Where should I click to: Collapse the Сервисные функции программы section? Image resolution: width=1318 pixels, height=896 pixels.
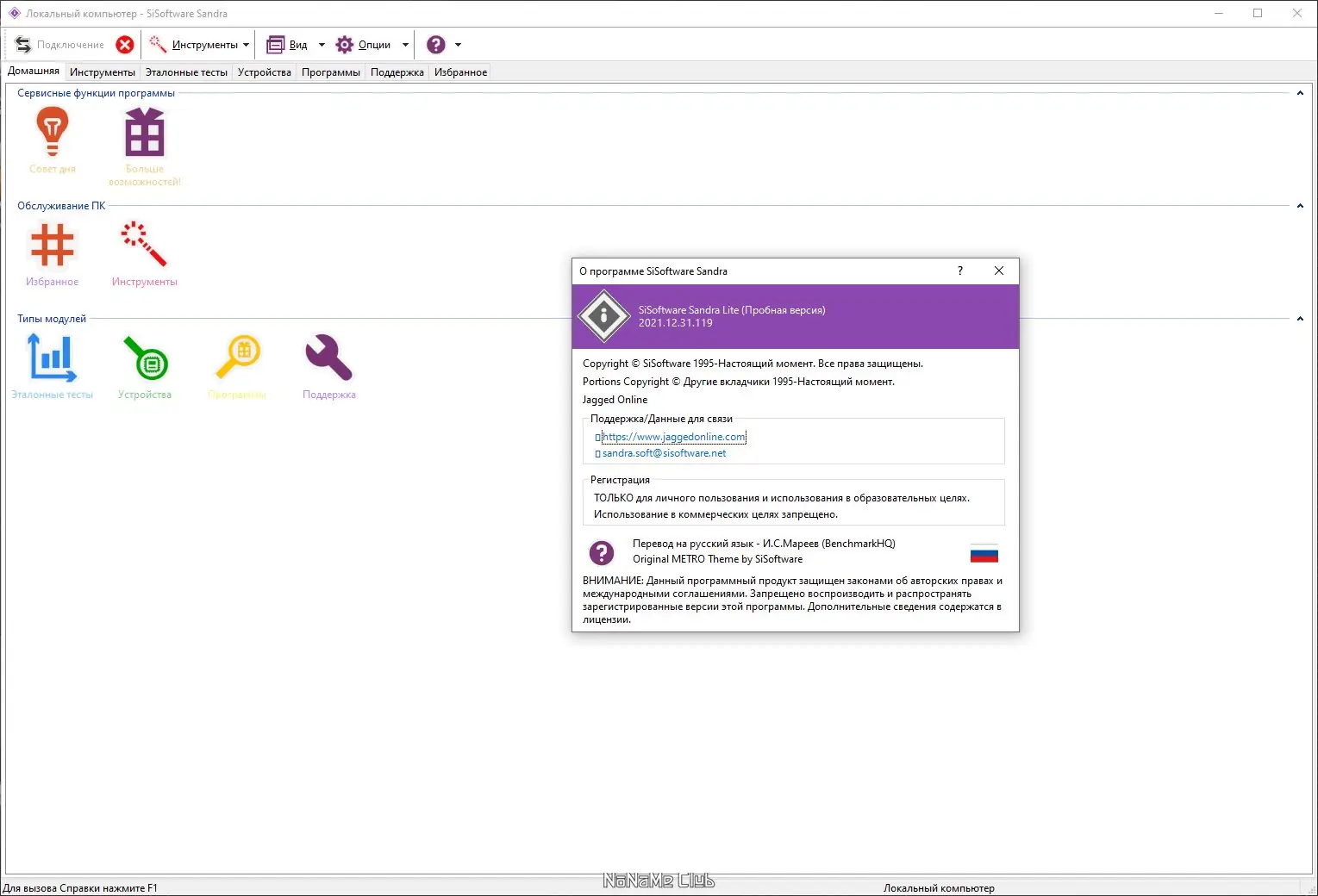[x=1300, y=93]
